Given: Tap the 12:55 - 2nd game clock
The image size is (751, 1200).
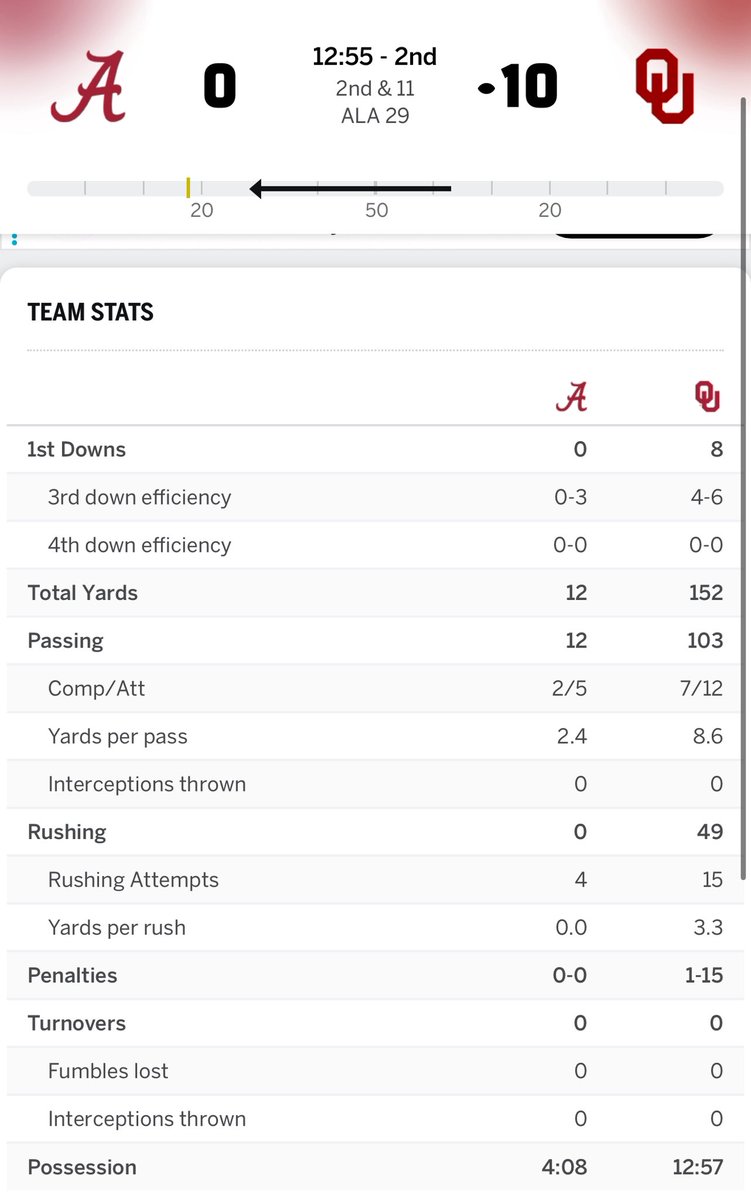Looking at the screenshot, I should (x=375, y=57).
